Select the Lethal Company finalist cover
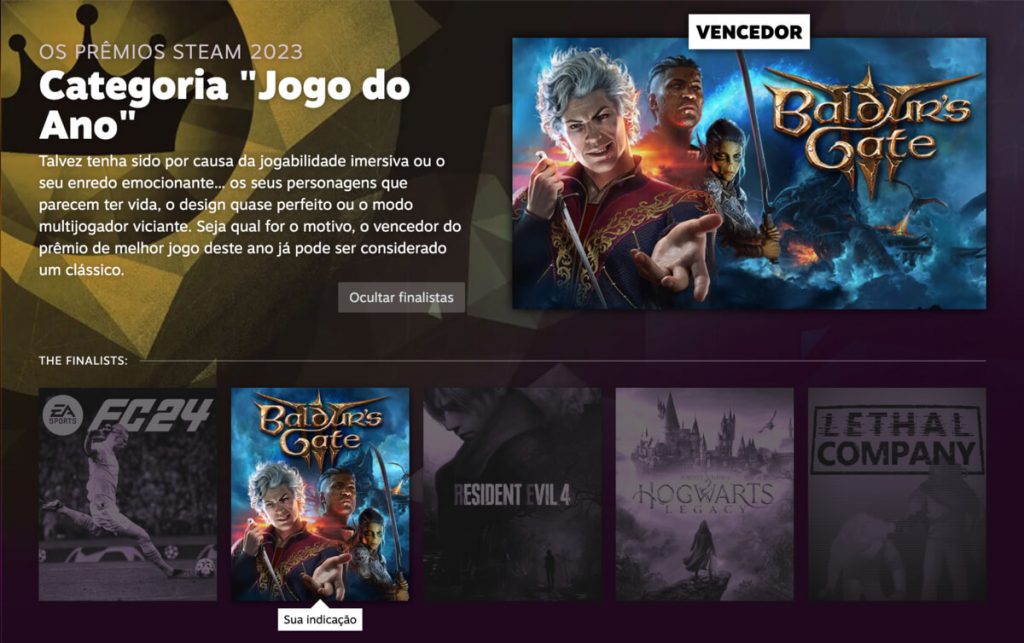 (x=897, y=494)
